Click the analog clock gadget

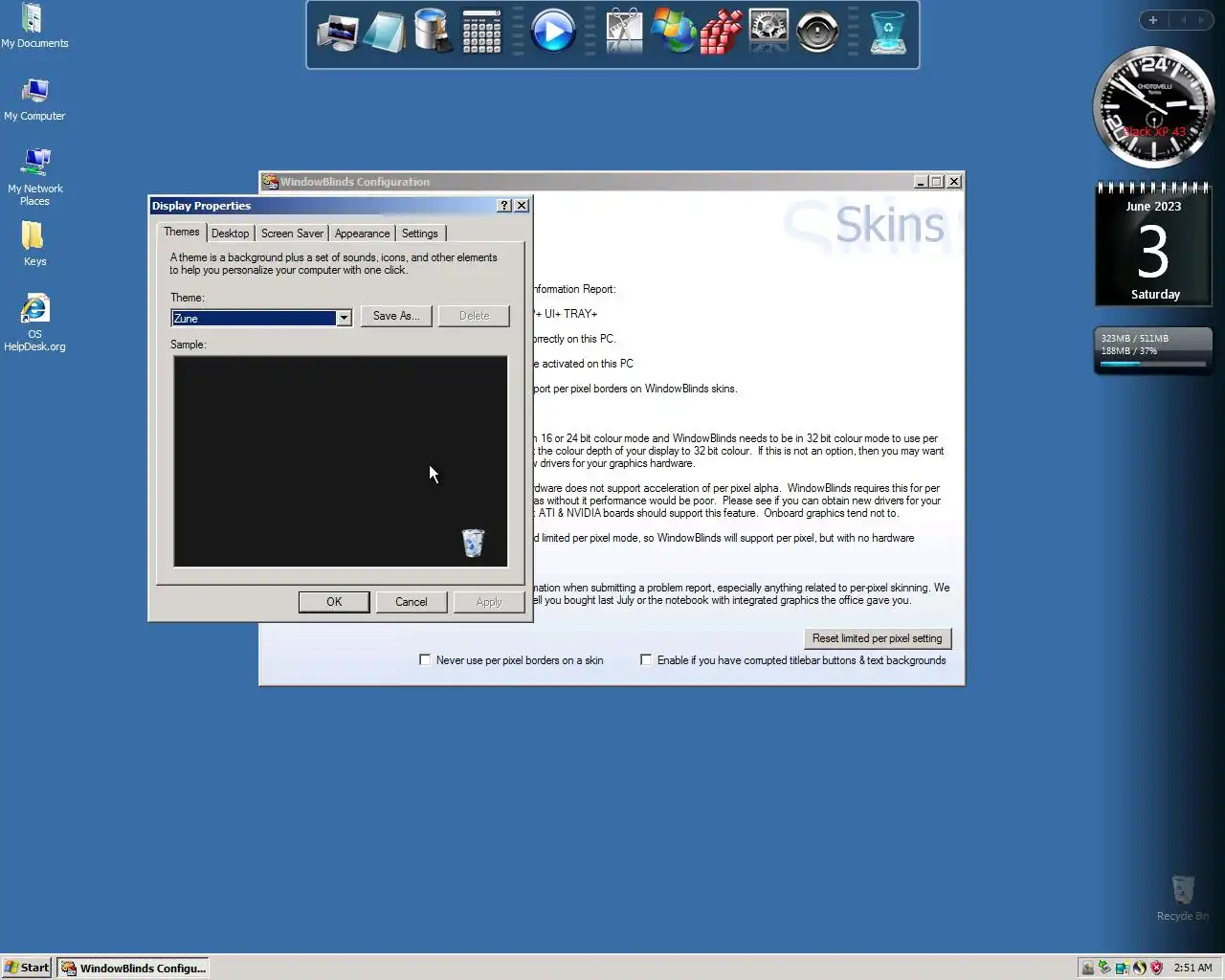coord(1153,107)
